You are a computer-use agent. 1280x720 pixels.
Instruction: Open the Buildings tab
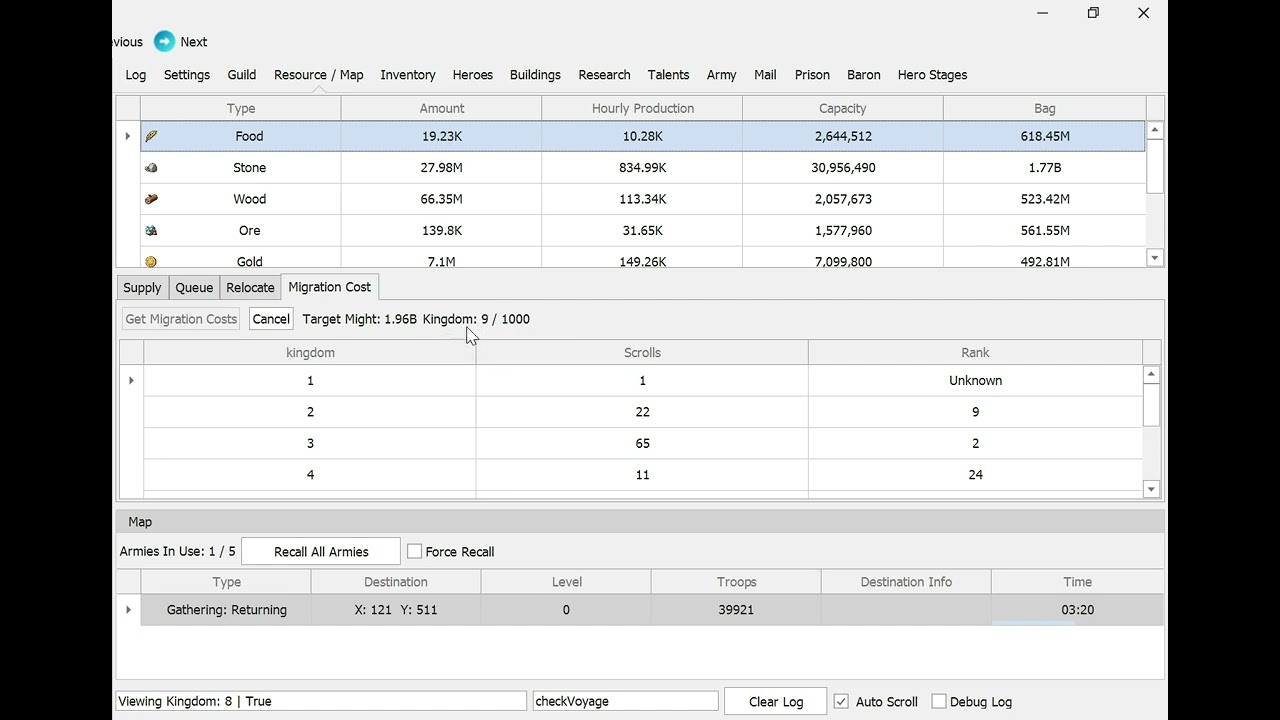(535, 75)
